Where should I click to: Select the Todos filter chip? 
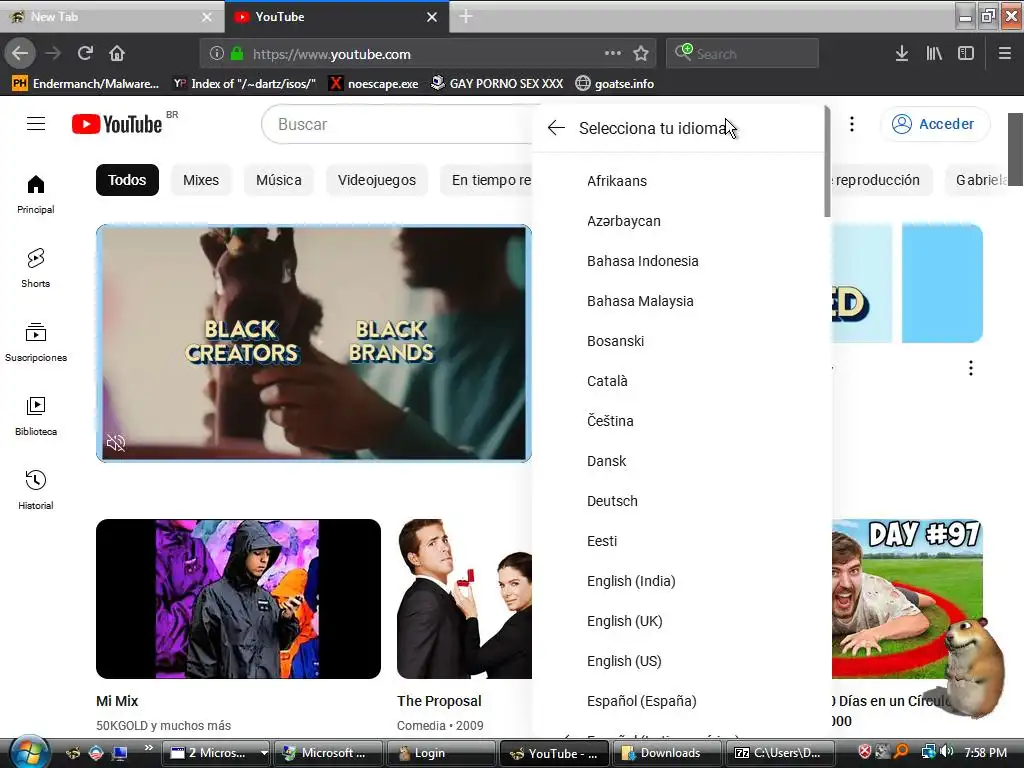click(127, 180)
